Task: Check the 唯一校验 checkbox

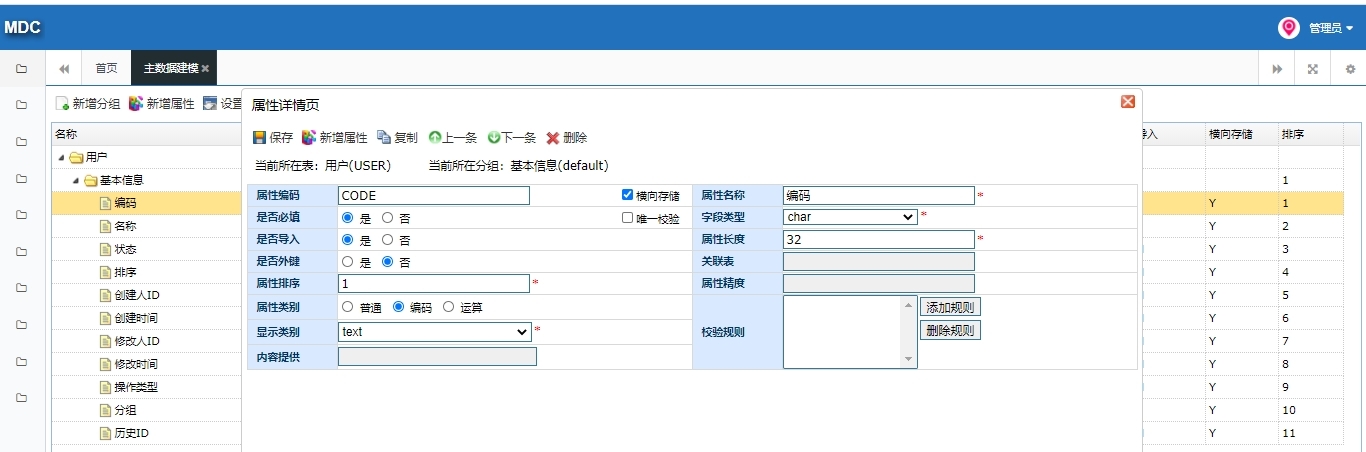Action: click(x=628, y=217)
